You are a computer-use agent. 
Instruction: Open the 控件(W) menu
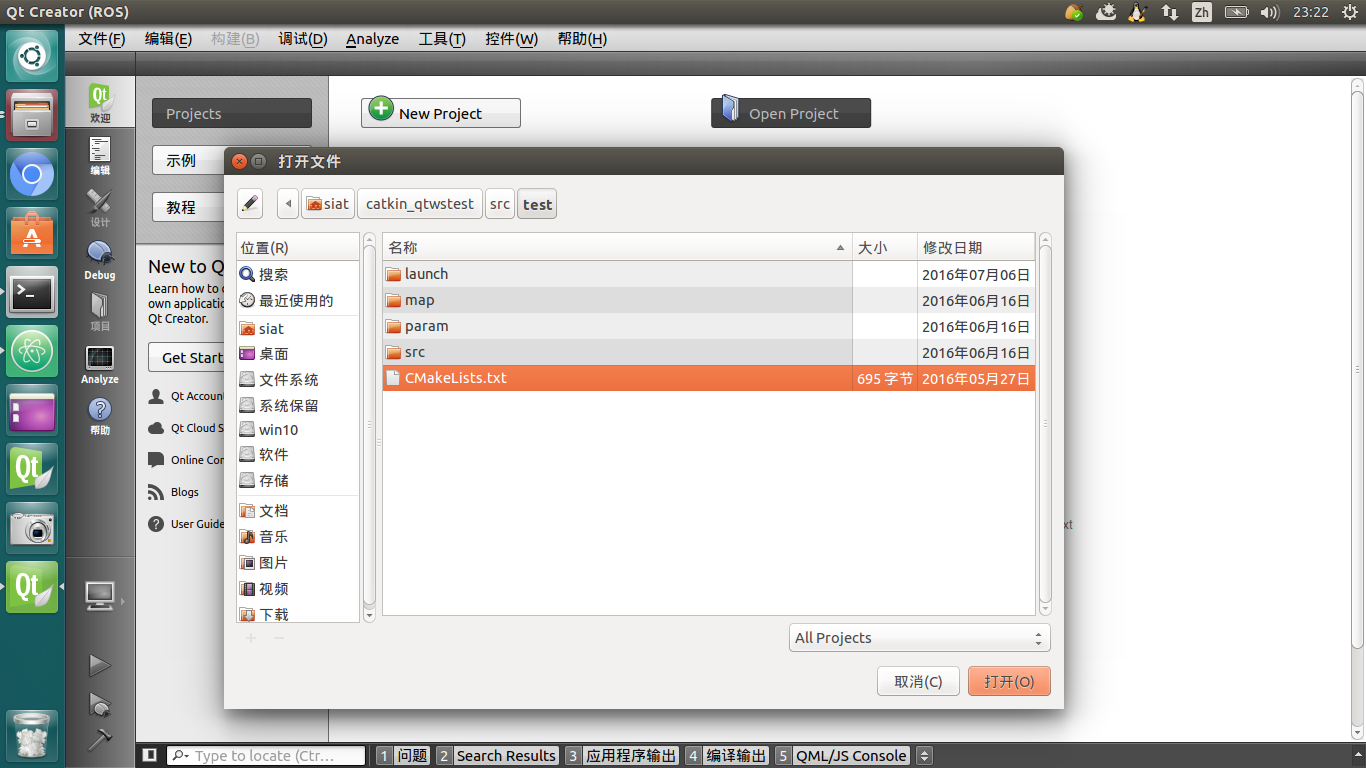pyautogui.click(x=511, y=39)
